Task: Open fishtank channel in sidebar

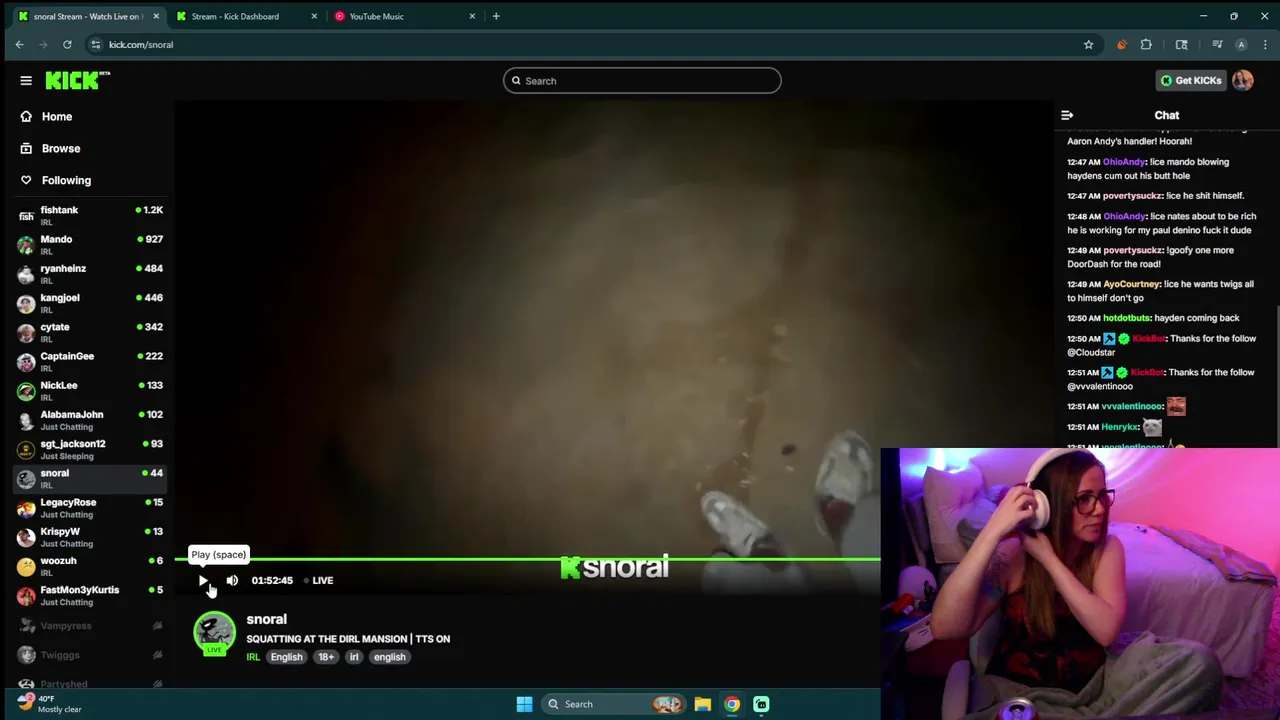Action: click(x=90, y=215)
